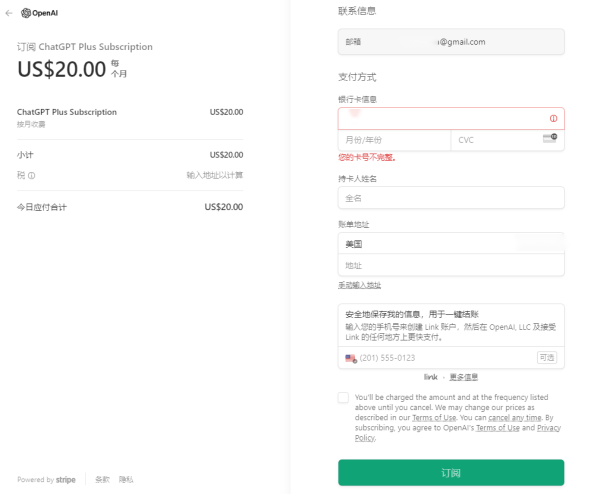Click the OpenAI logo
600x494 pixels.
coord(40,13)
